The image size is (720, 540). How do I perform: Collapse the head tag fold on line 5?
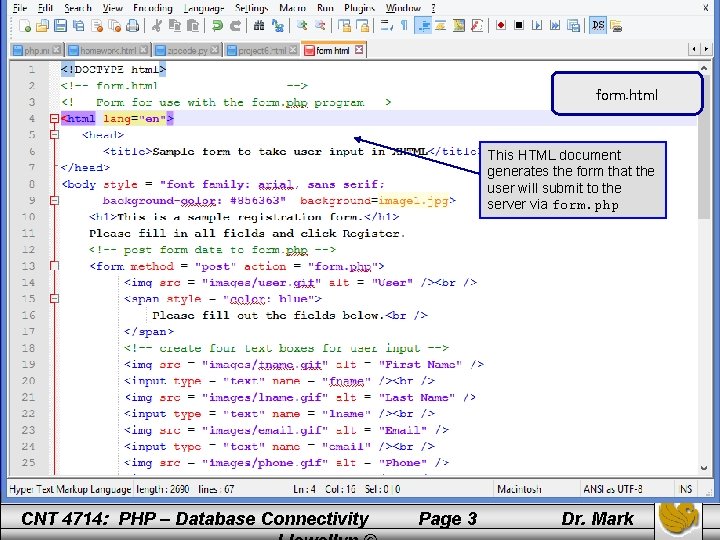point(54,135)
